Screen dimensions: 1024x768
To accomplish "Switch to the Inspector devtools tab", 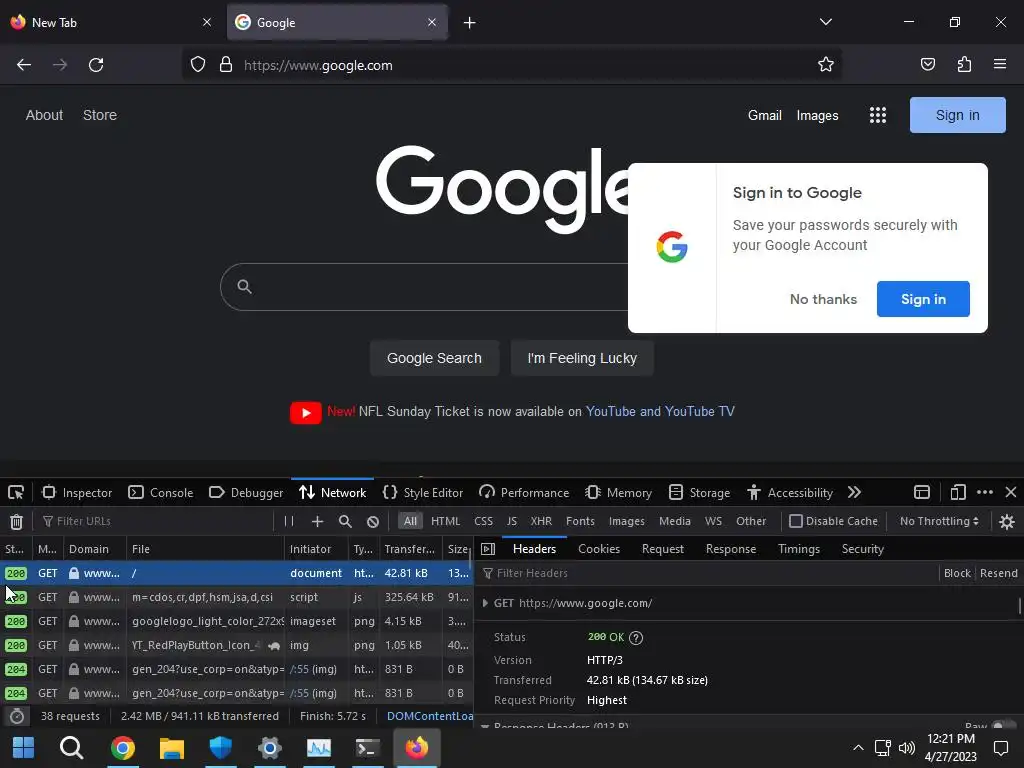I will [77, 492].
